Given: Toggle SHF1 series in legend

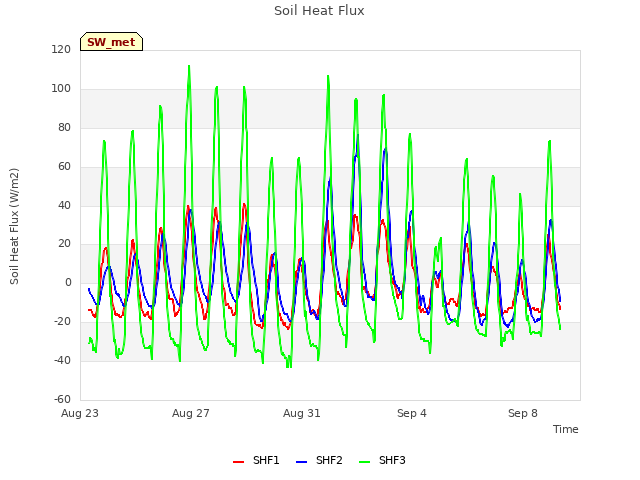Looking at the screenshot, I should click(256, 460).
